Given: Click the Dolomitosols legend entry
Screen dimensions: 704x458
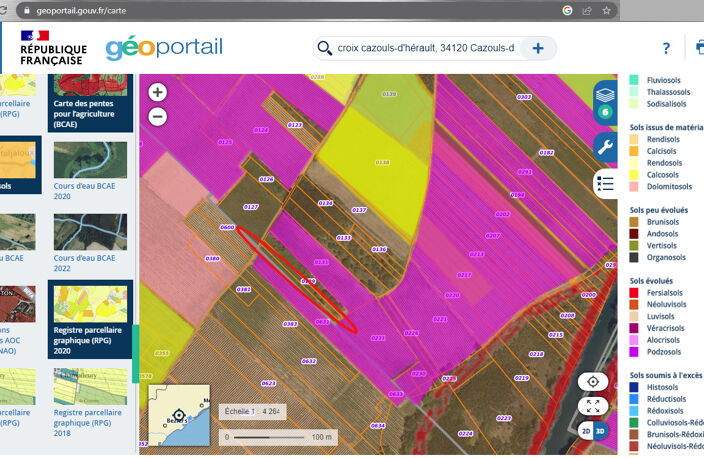Looking at the screenshot, I should 669,186.
